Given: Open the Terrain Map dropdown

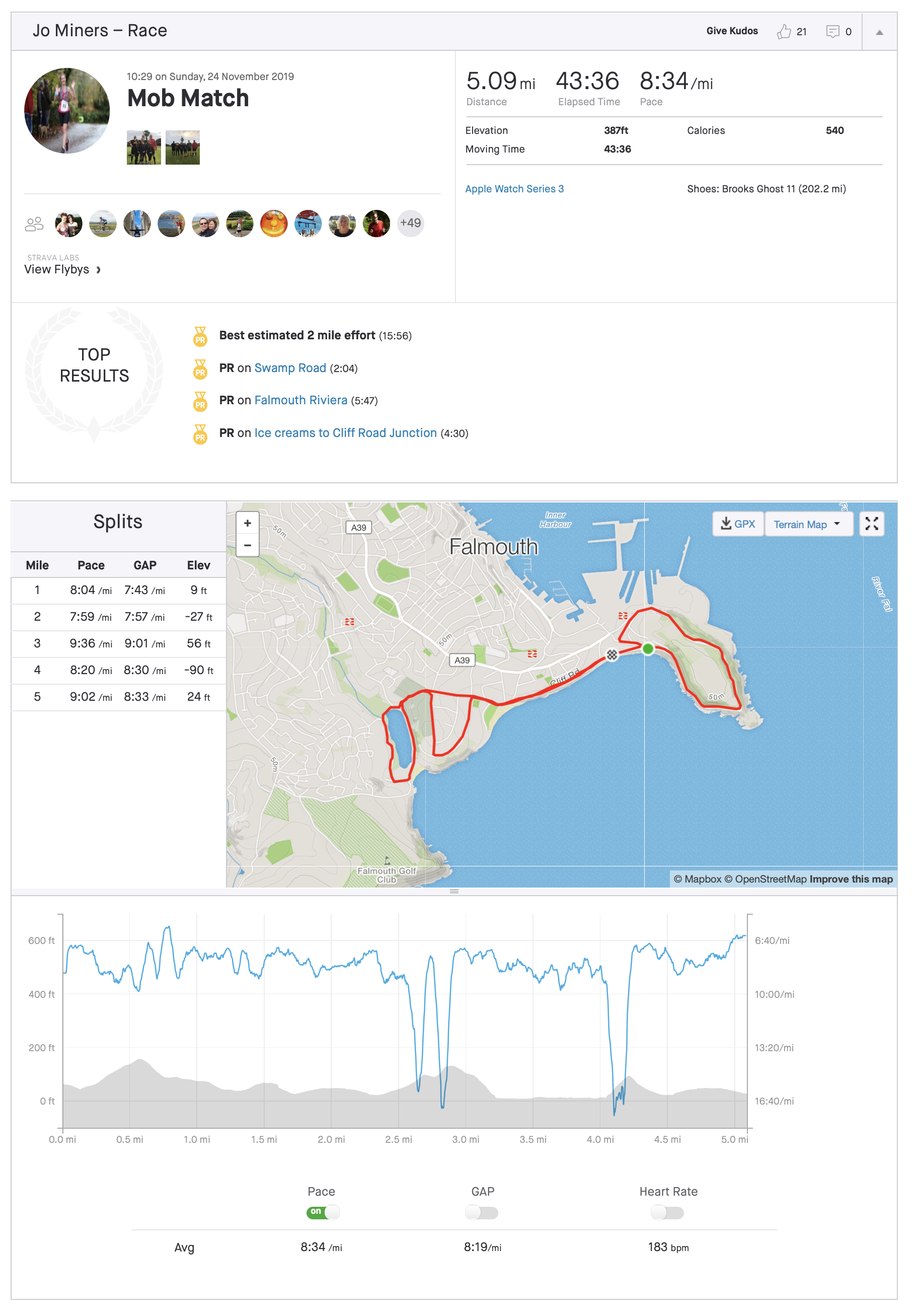Looking at the screenshot, I should tap(807, 525).
